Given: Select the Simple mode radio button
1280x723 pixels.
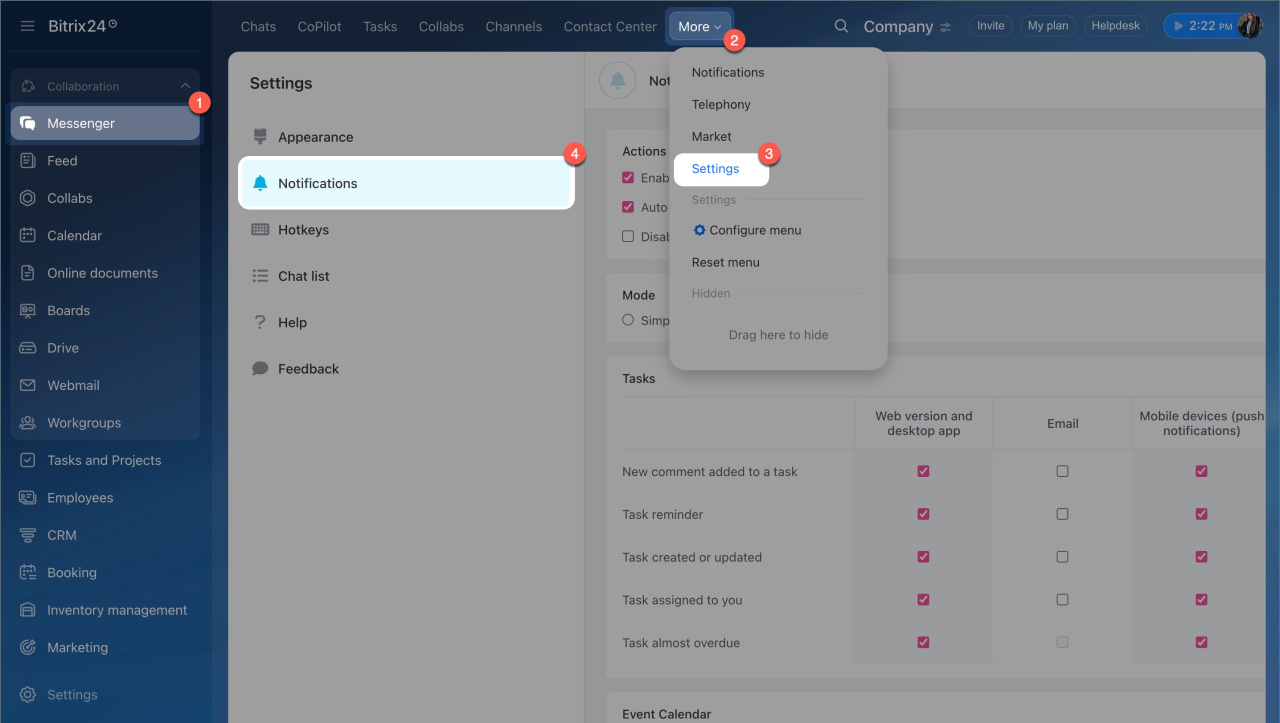Looking at the screenshot, I should [628, 320].
